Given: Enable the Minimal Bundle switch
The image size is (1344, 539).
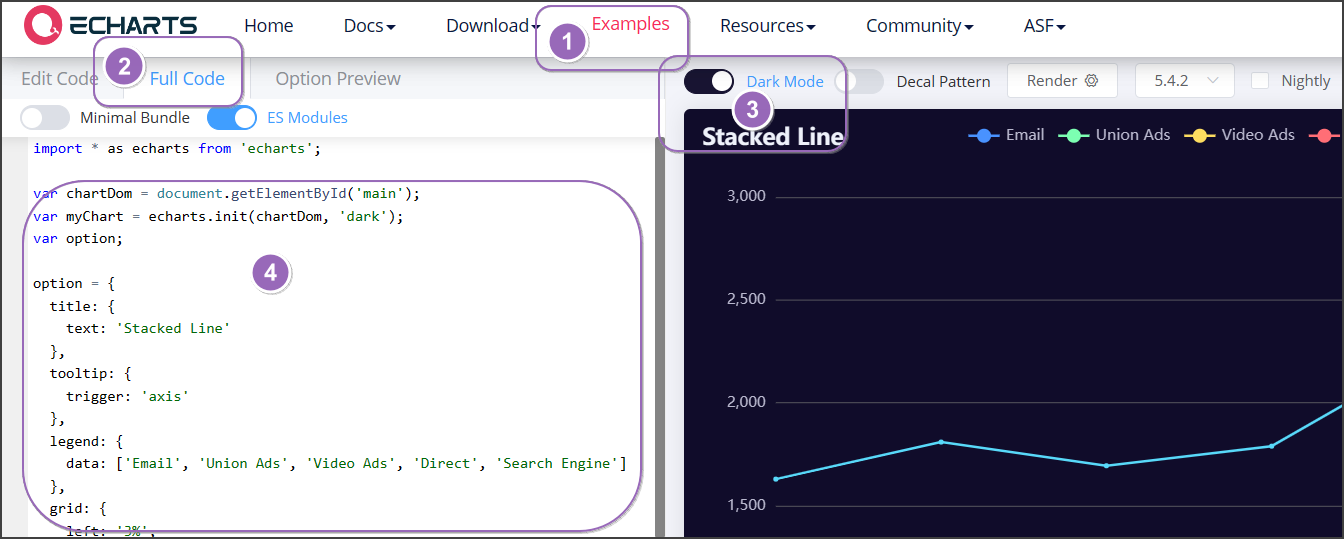Looking at the screenshot, I should click(x=45, y=118).
